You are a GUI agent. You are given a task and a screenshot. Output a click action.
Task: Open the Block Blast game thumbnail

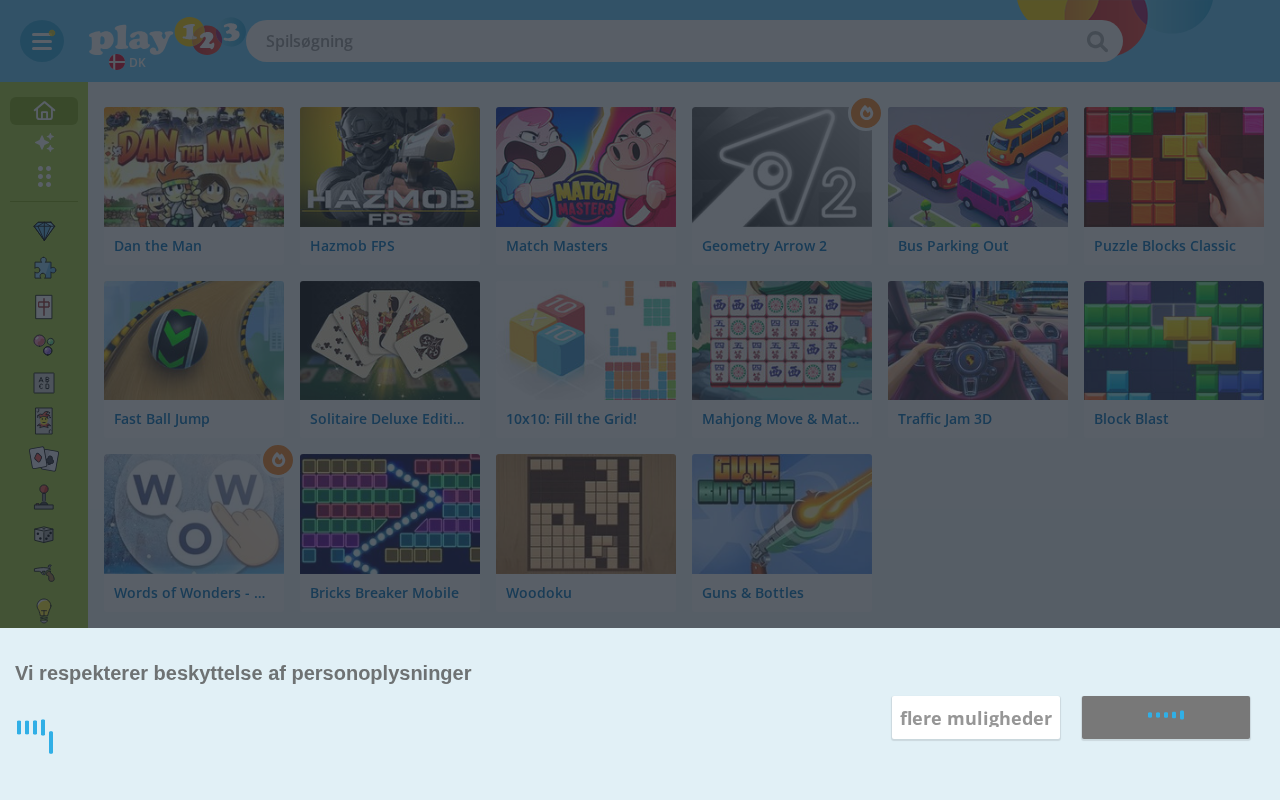pos(1174,340)
